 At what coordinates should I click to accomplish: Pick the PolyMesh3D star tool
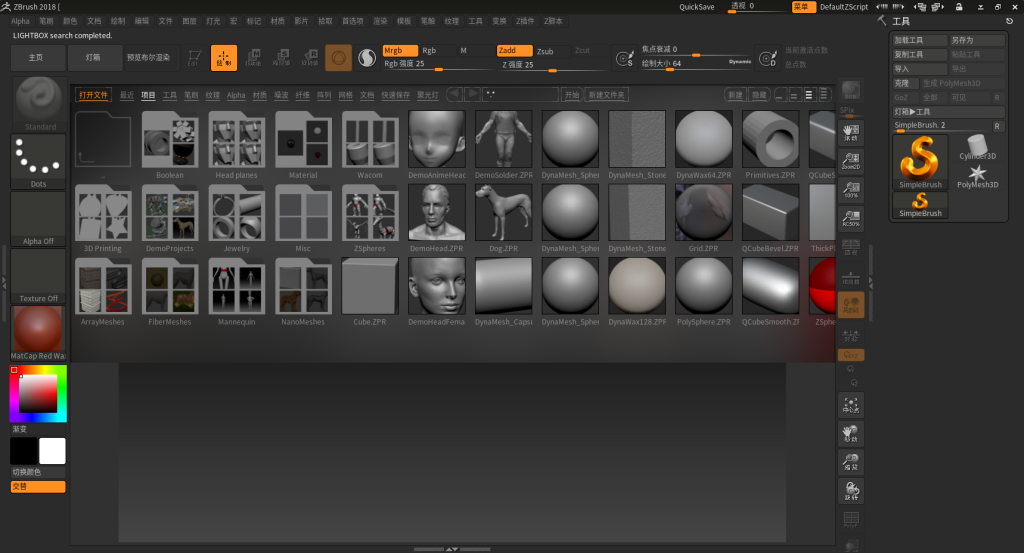pyautogui.click(x=977, y=174)
